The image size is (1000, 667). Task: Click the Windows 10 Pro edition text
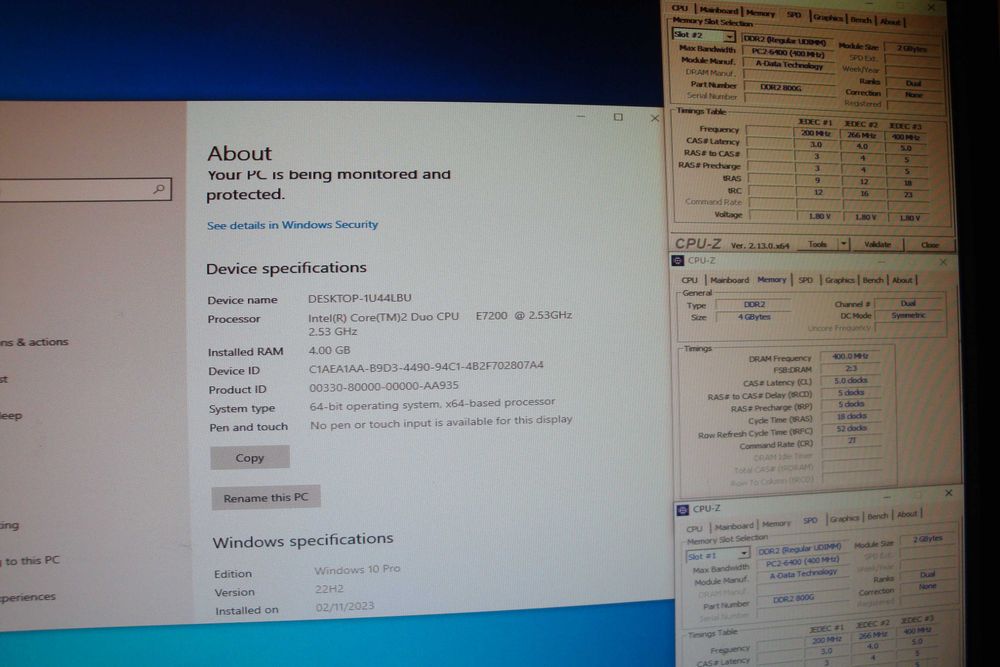tap(357, 569)
